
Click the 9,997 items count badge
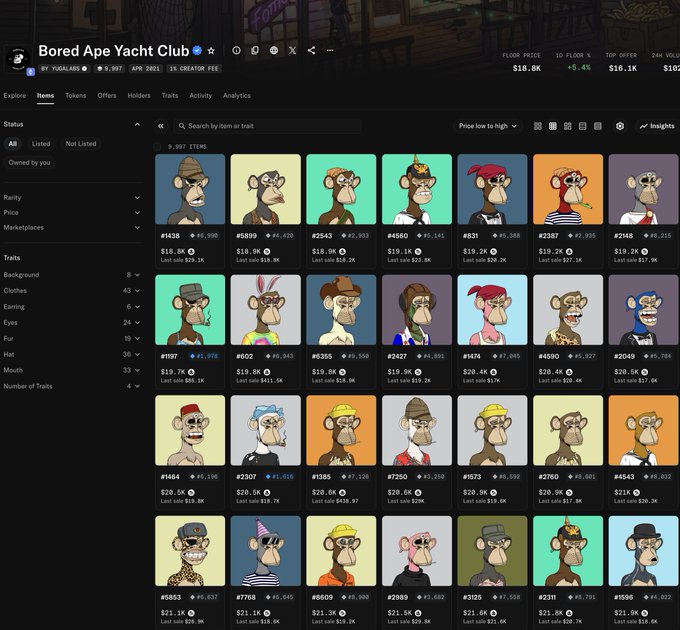[x=109, y=69]
